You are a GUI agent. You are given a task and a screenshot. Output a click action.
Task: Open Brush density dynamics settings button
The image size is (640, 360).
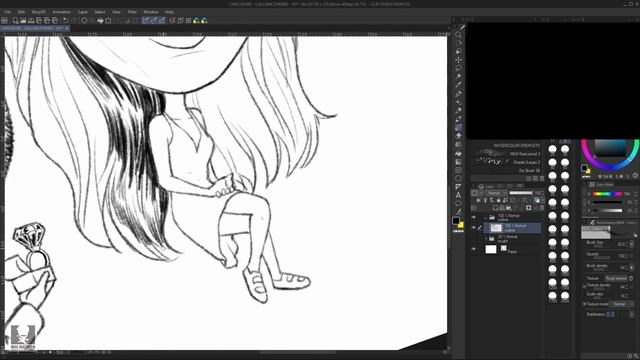(x=631, y=268)
